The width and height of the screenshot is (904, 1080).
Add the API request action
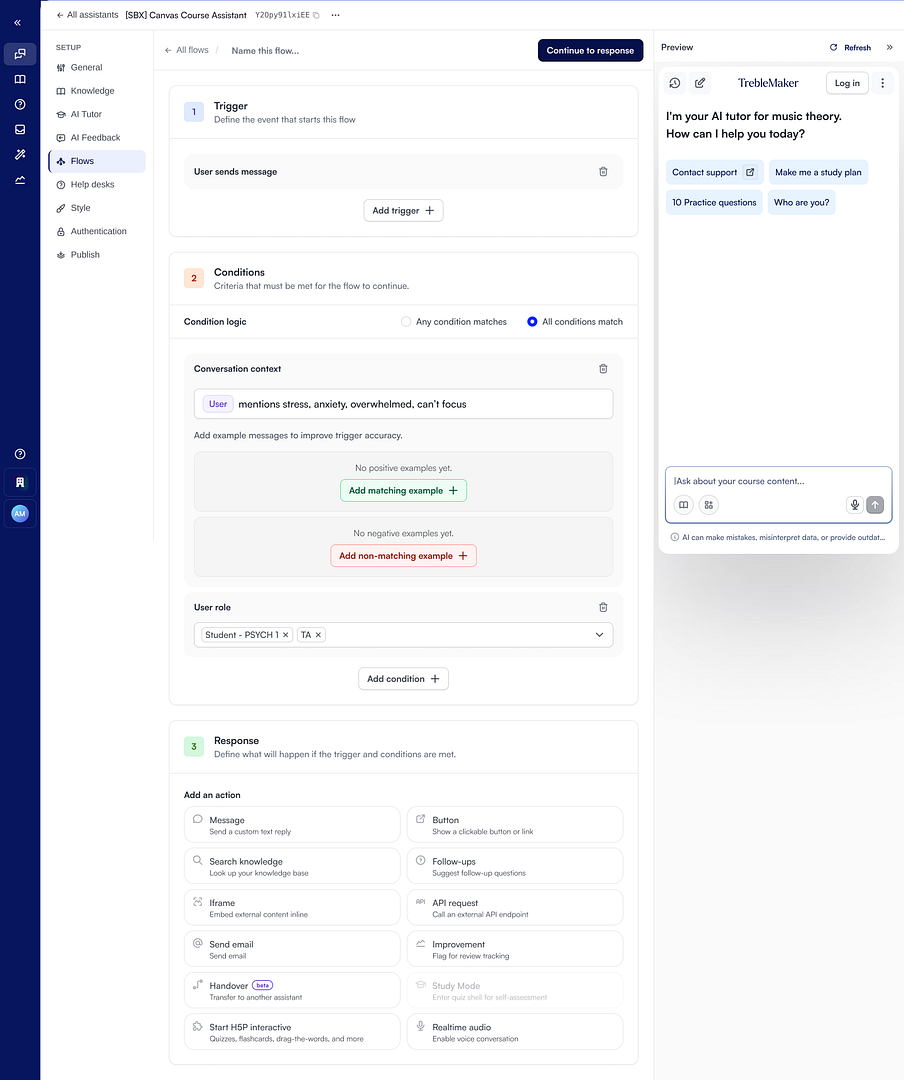(x=515, y=907)
